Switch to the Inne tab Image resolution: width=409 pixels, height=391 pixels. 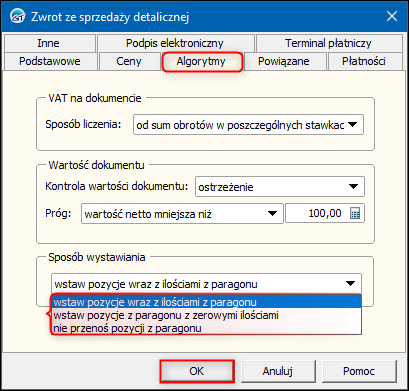[49, 43]
